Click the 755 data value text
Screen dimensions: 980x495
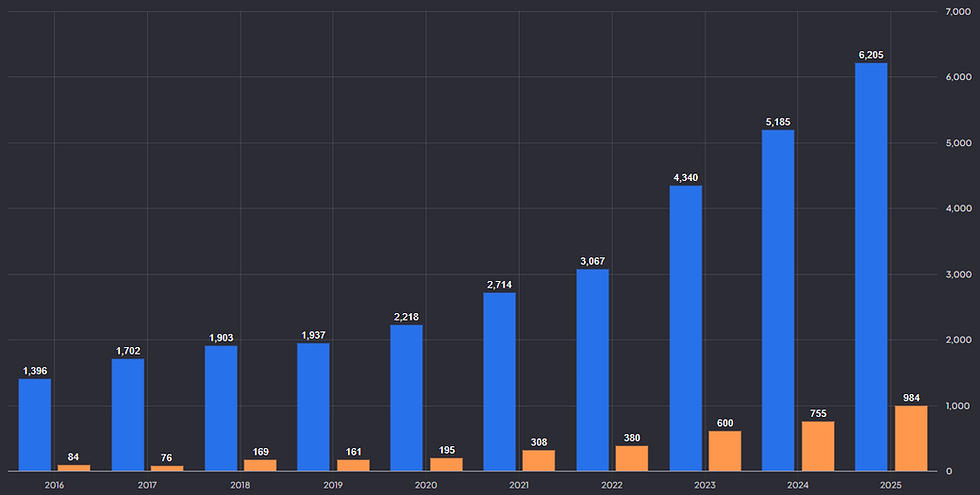(818, 413)
